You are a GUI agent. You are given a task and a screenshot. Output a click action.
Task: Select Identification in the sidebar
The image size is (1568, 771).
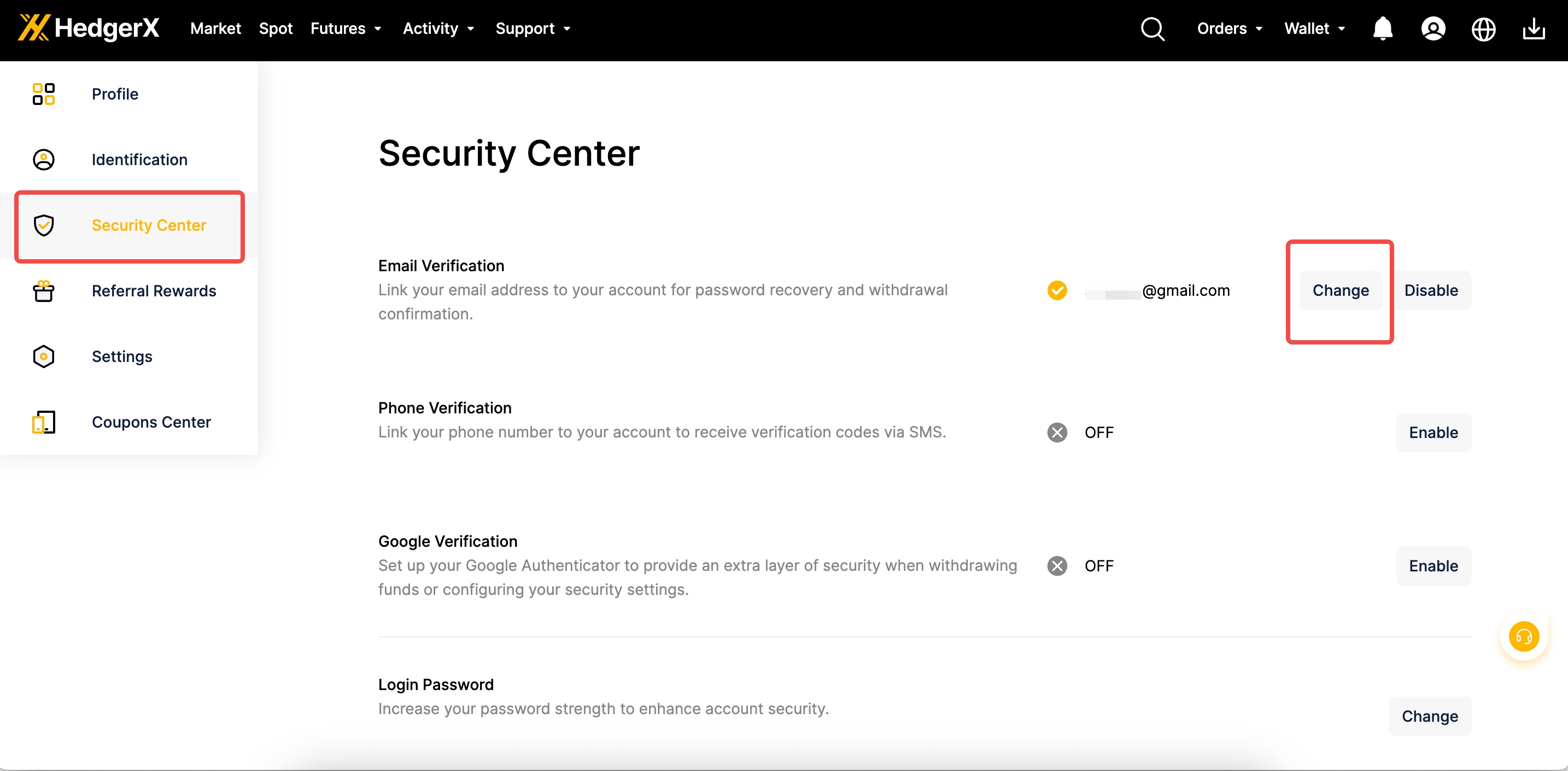click(139, 160)
